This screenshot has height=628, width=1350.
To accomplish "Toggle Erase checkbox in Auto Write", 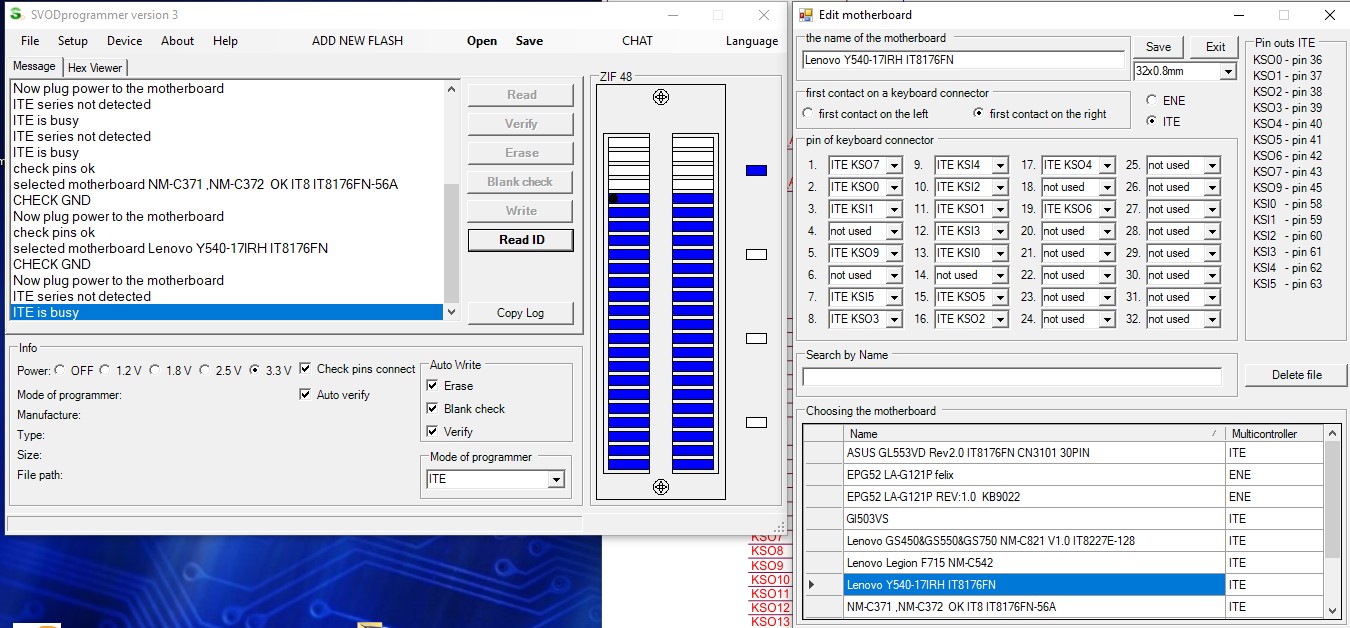I will pos(432,386).
